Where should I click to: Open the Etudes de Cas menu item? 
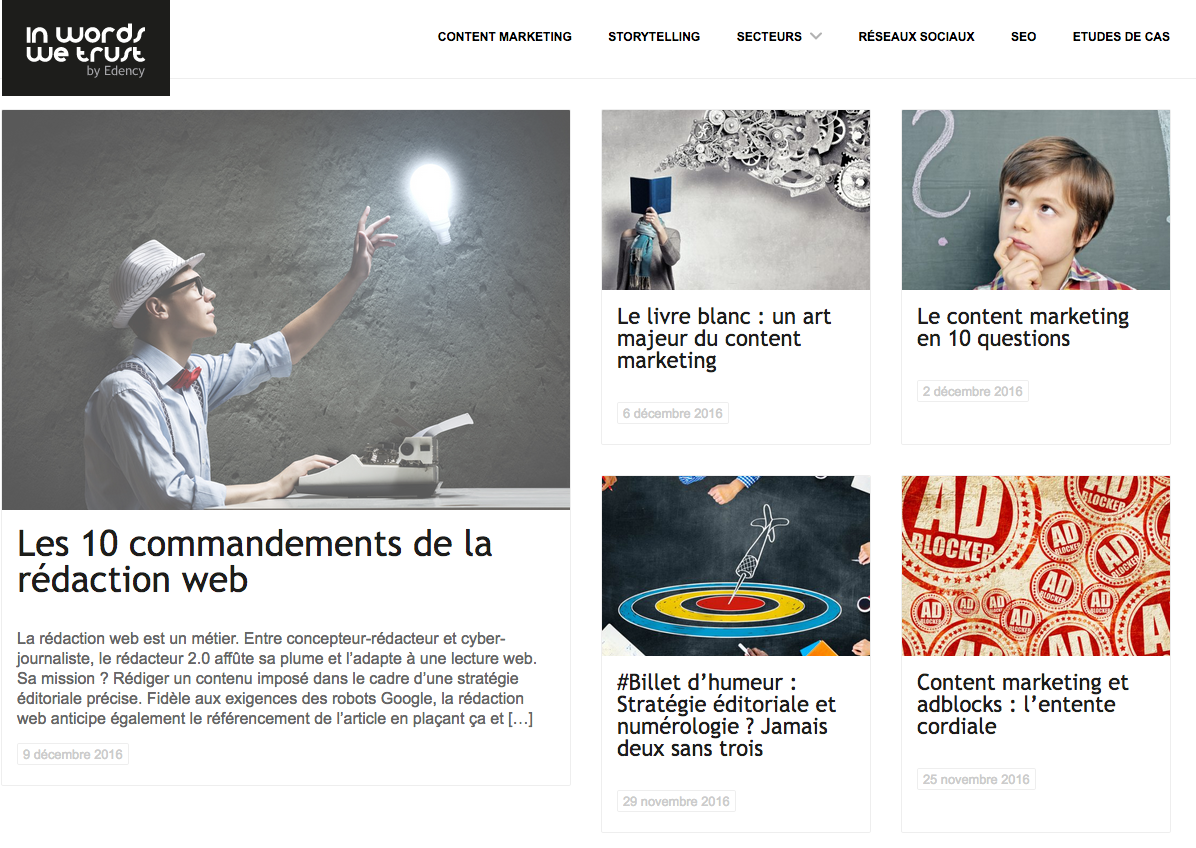coord(1120,37)
